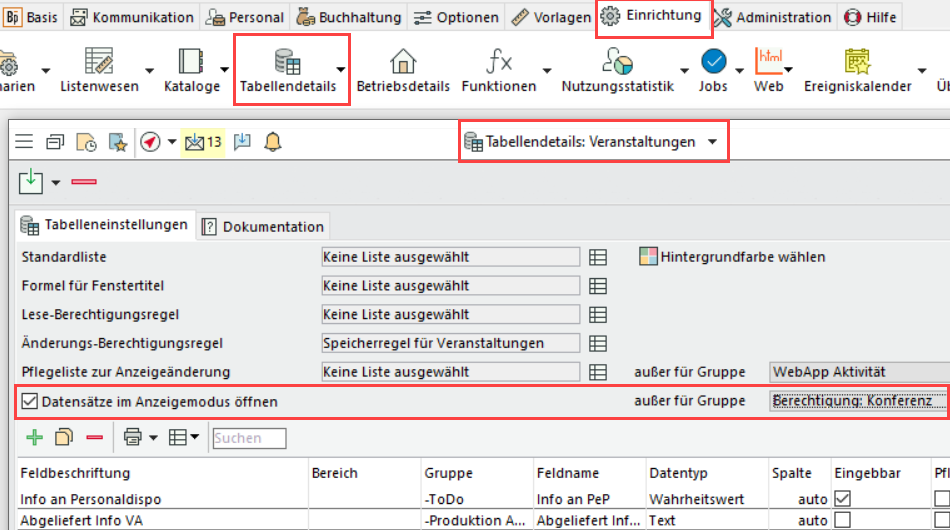
Task: Click into the Suchen search field
Action: (x=248, y=438)
